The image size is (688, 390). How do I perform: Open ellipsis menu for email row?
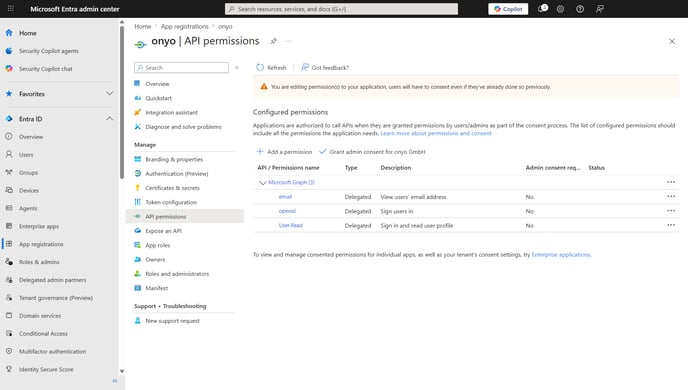671,197
